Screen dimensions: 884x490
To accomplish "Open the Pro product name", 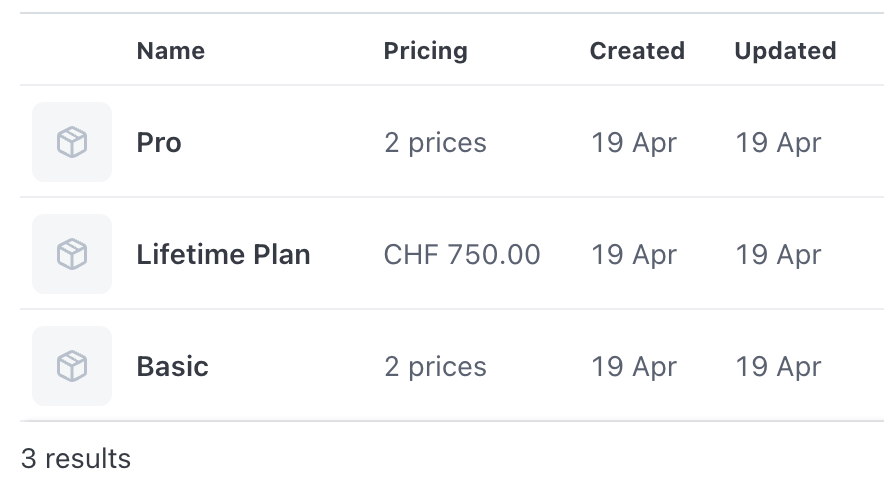I will 159,142.
